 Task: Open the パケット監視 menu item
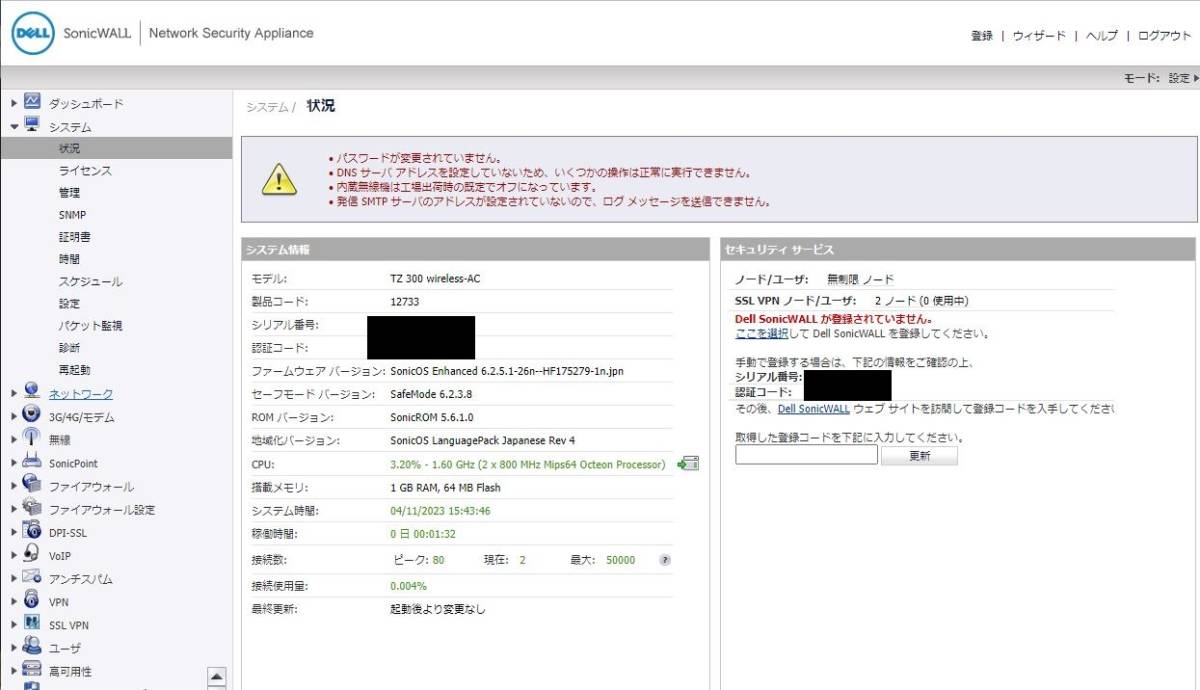click(x=90, y=326)
